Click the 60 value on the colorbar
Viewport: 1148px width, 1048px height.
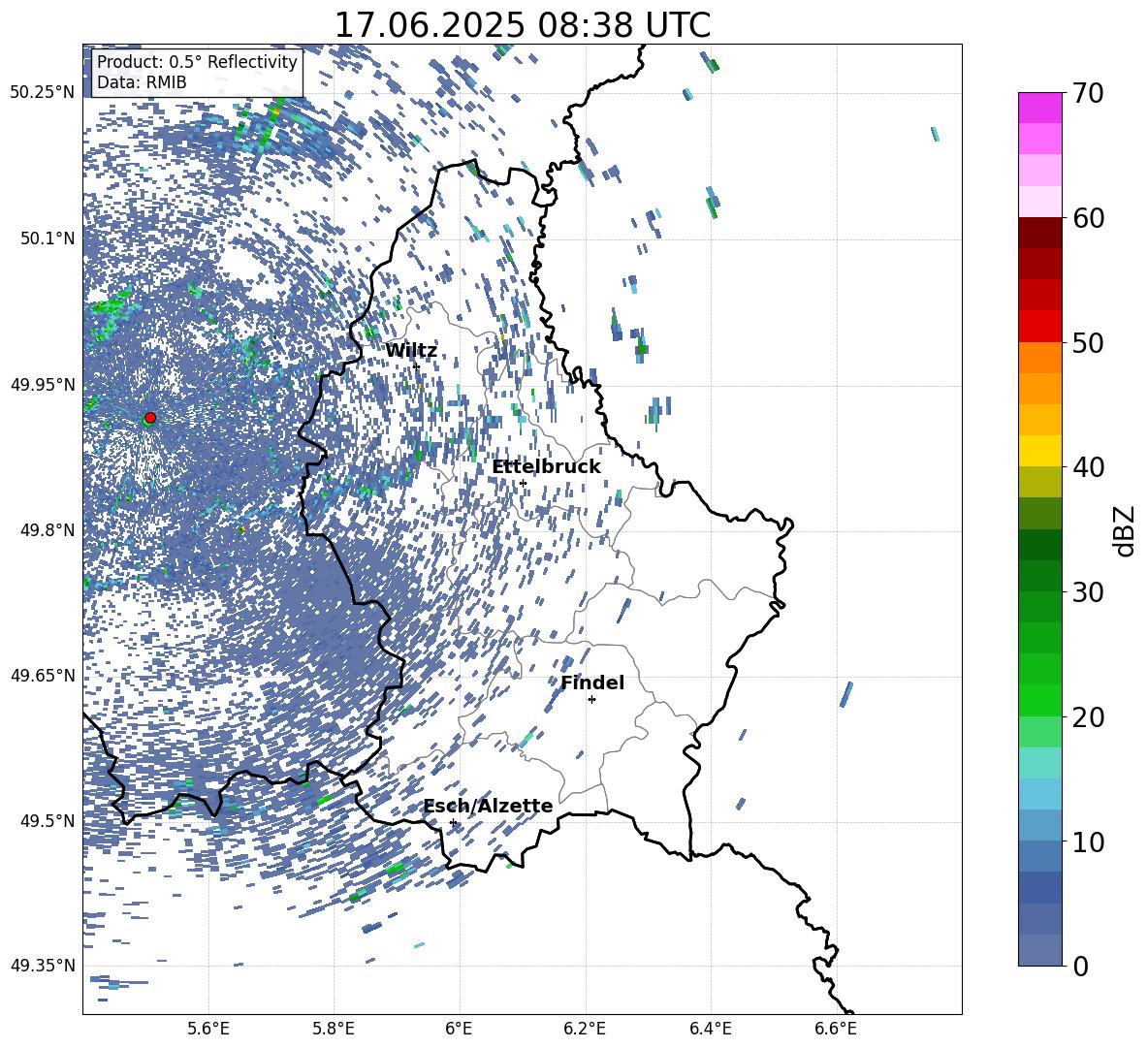tap(1088, 218)
